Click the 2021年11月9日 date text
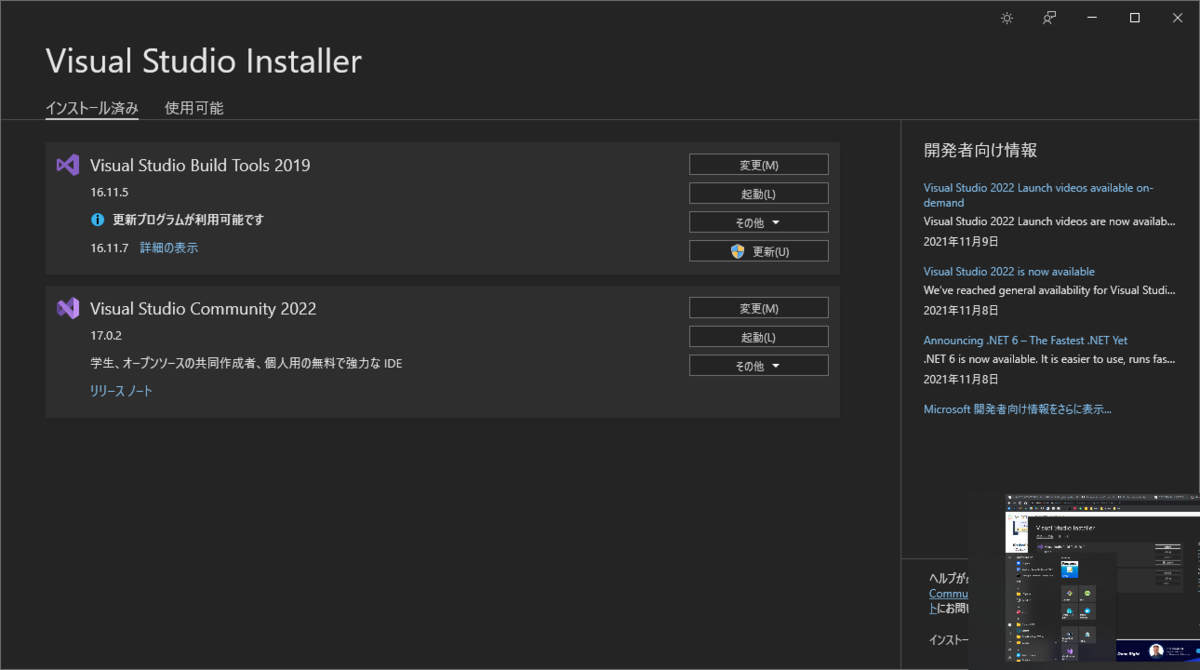 click(x=961, y=241)
